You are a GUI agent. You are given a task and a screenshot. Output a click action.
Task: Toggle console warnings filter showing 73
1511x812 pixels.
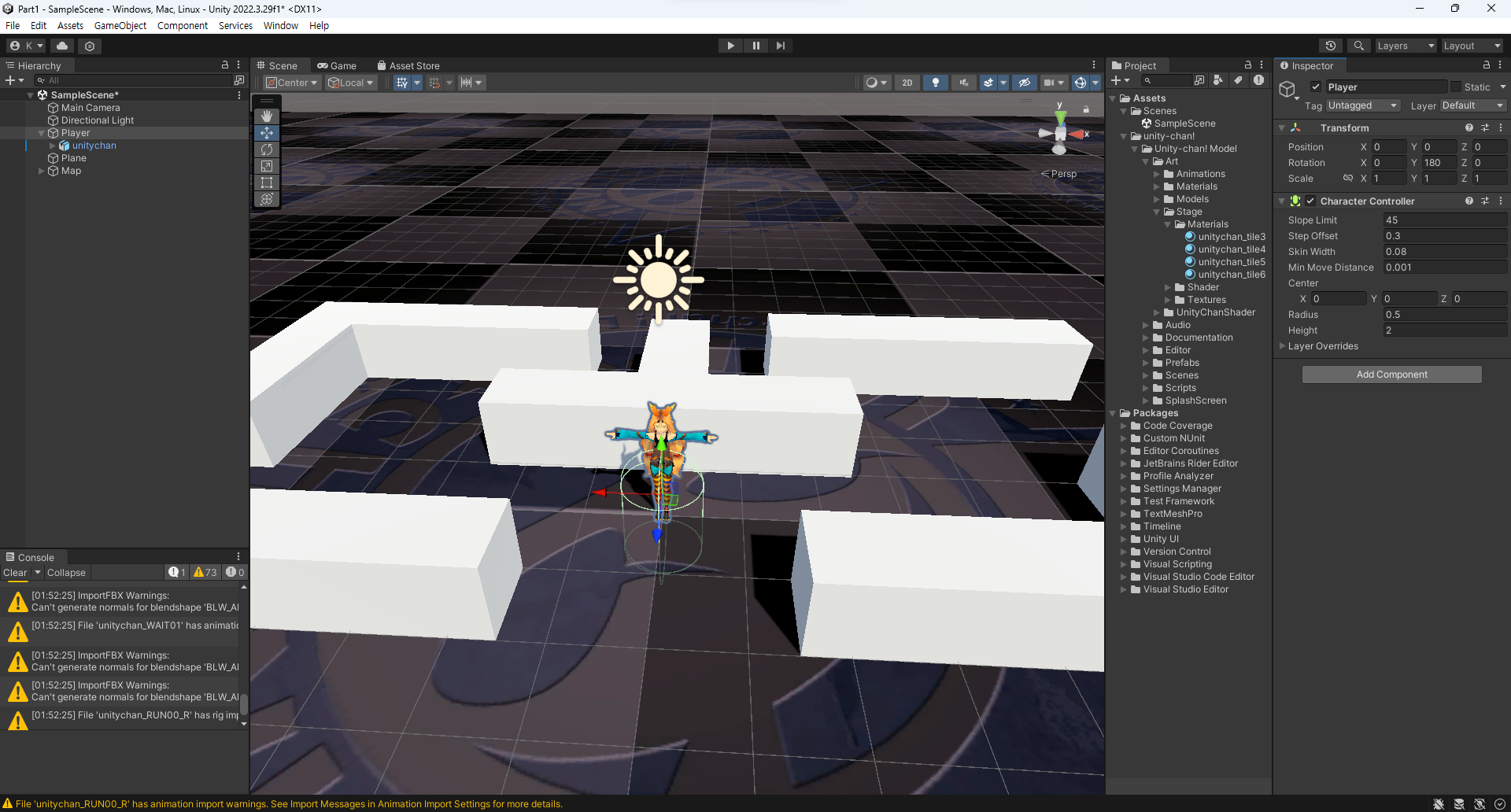tap(205, 572)
